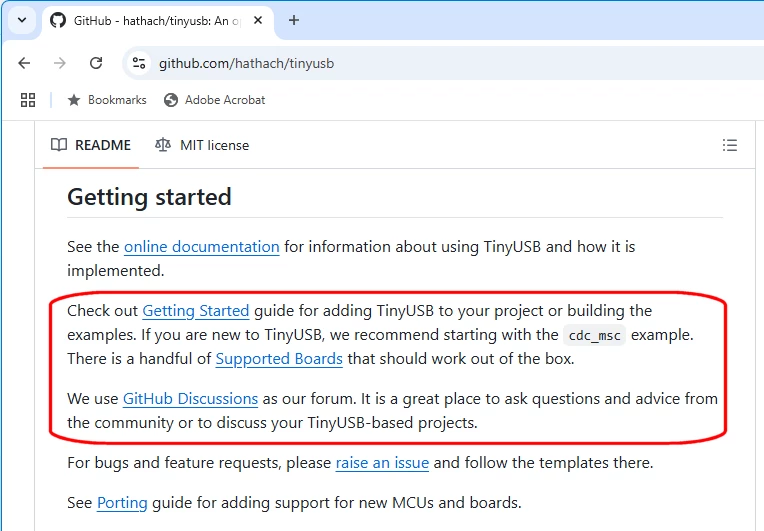Go back to the previous page
The image size is (764, 531).
(24, 63)
